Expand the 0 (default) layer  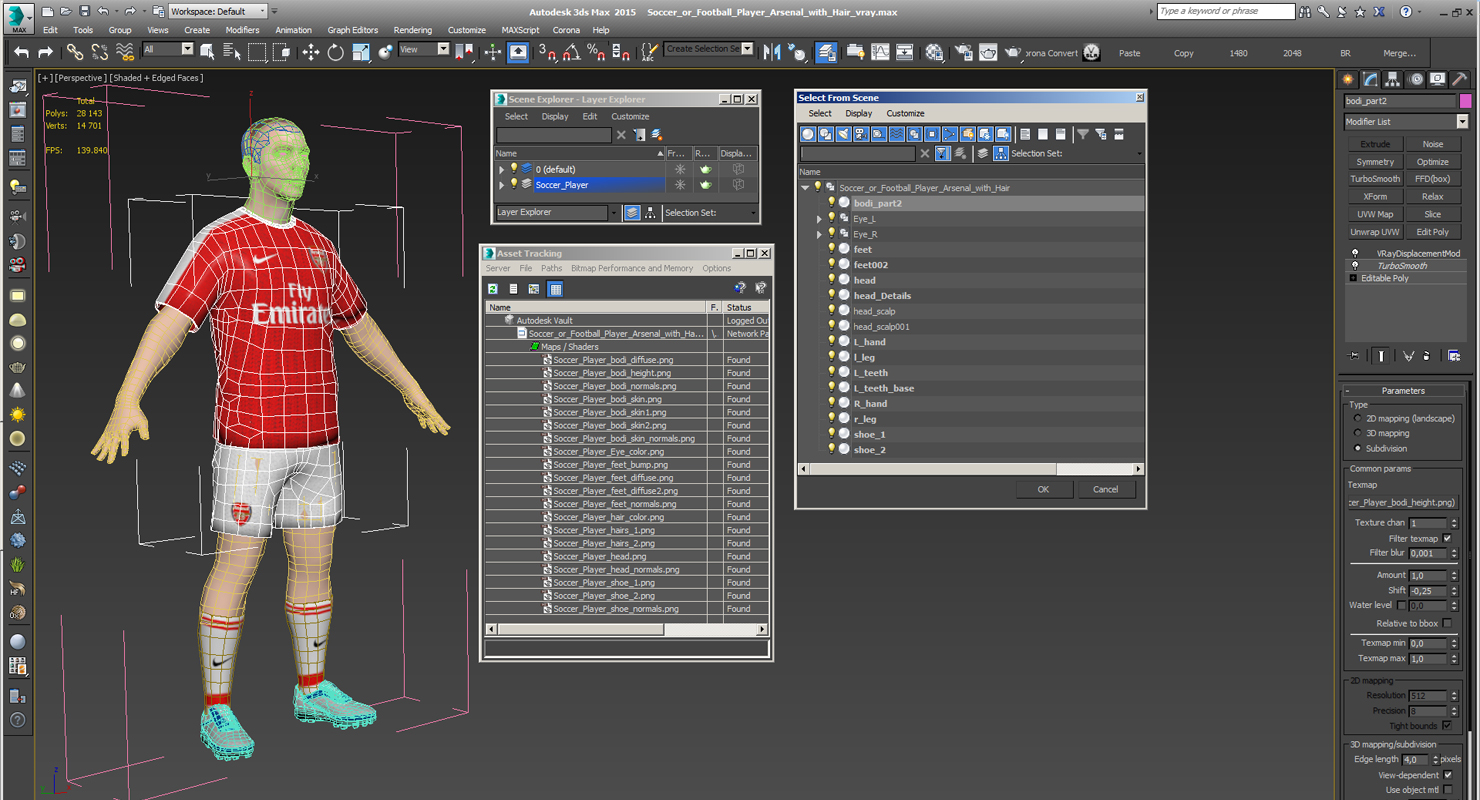(x=502, y=170)
